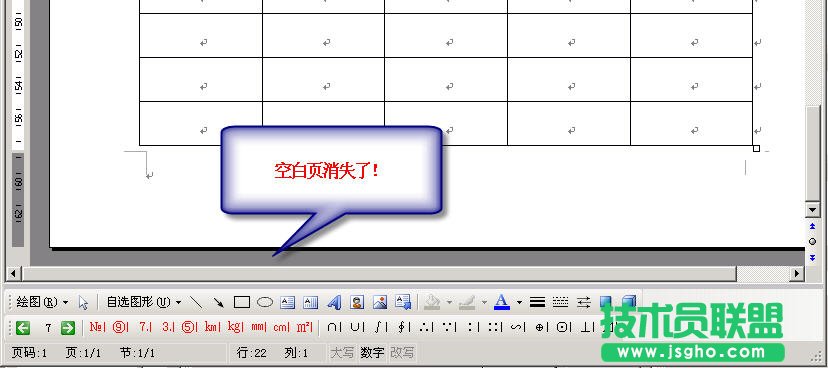Insert the mm unit symbol
This screenshot has height=368, width=828.
click(259, 327)
